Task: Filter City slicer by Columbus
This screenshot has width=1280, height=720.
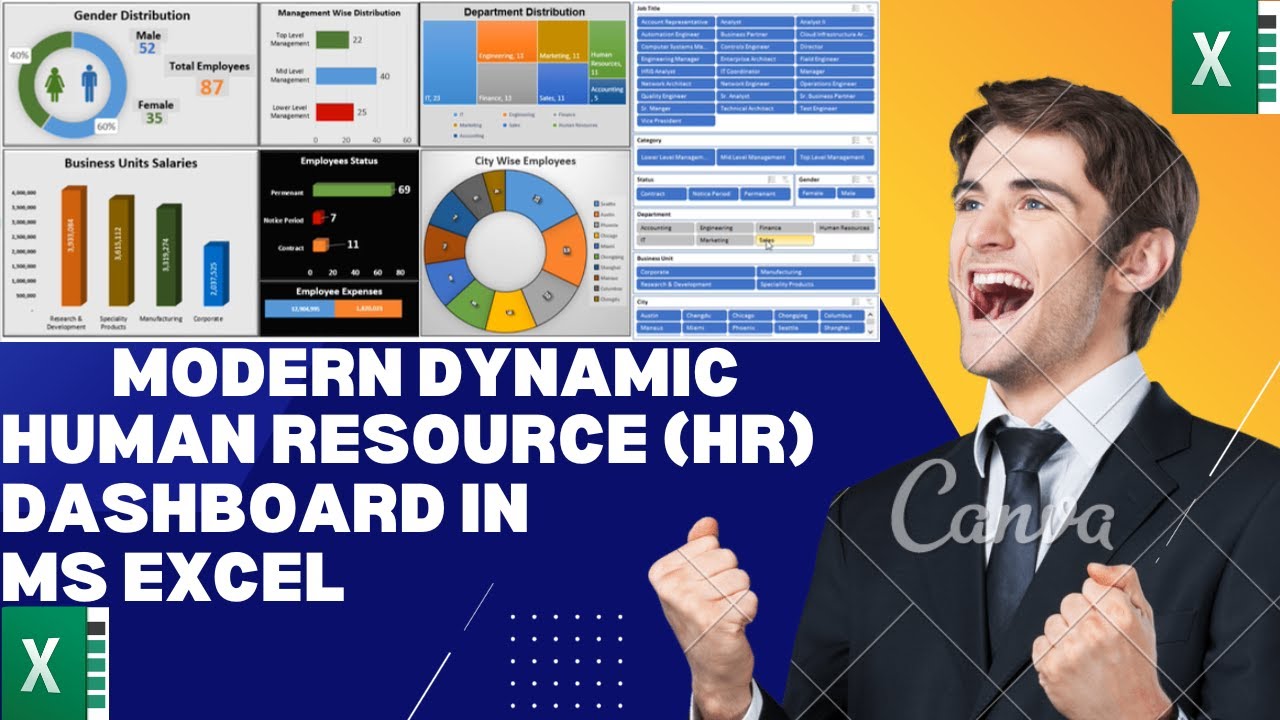Action: click(842, 316)
